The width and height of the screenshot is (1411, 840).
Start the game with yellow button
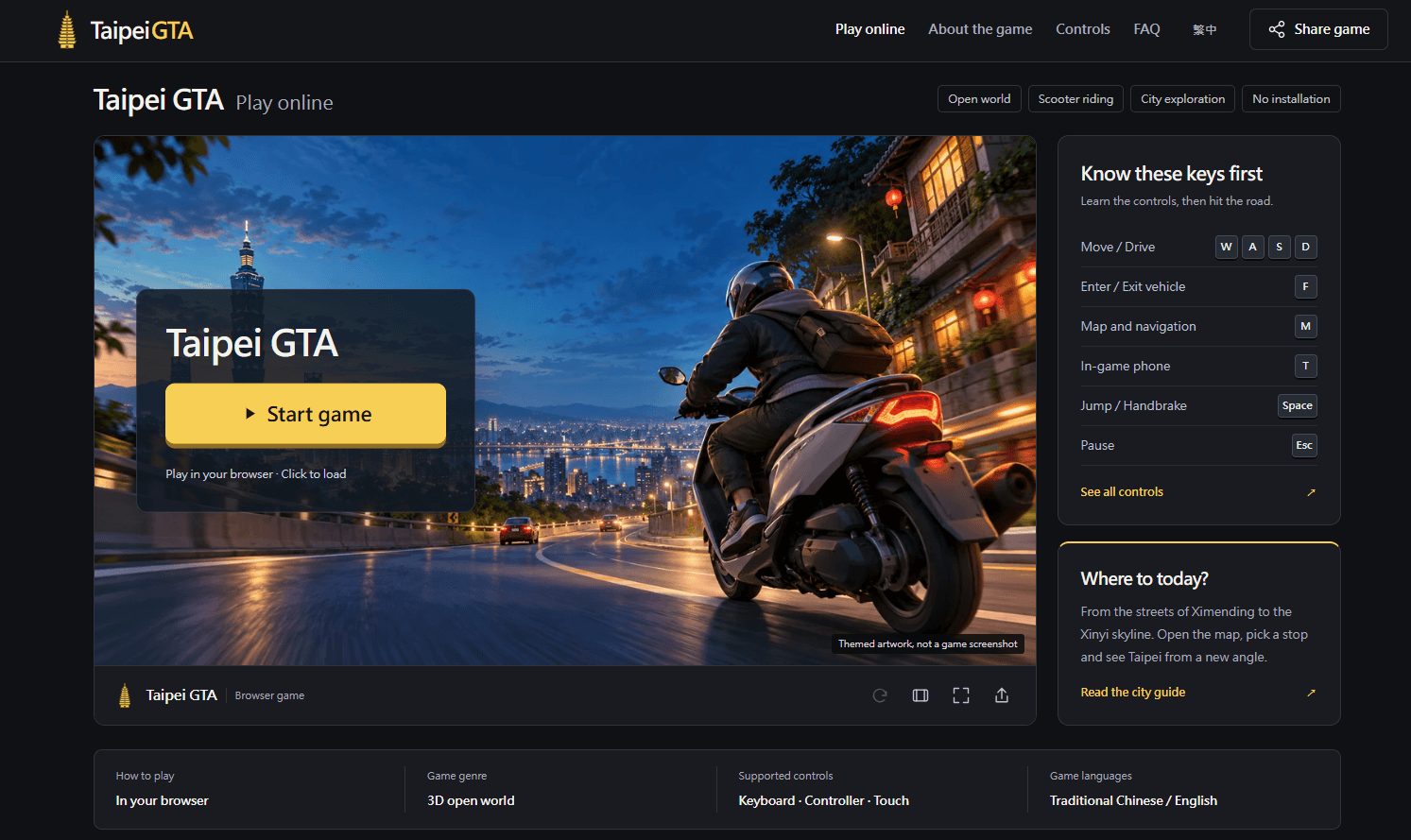point(305,414)
